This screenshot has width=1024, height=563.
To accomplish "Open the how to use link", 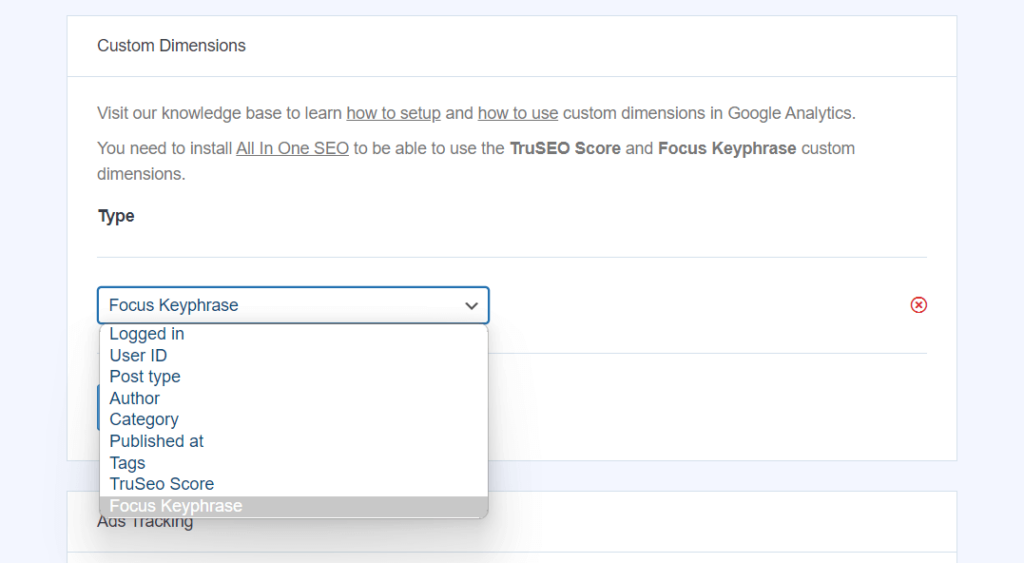I will point(517,113).
